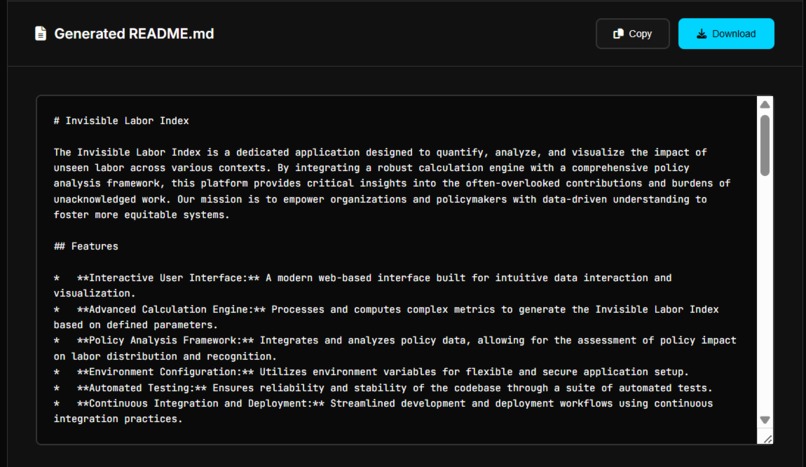806x467 pixels.
Task: Click the 'Environment Configuration' bullet text
Action: tap(166, 371)
